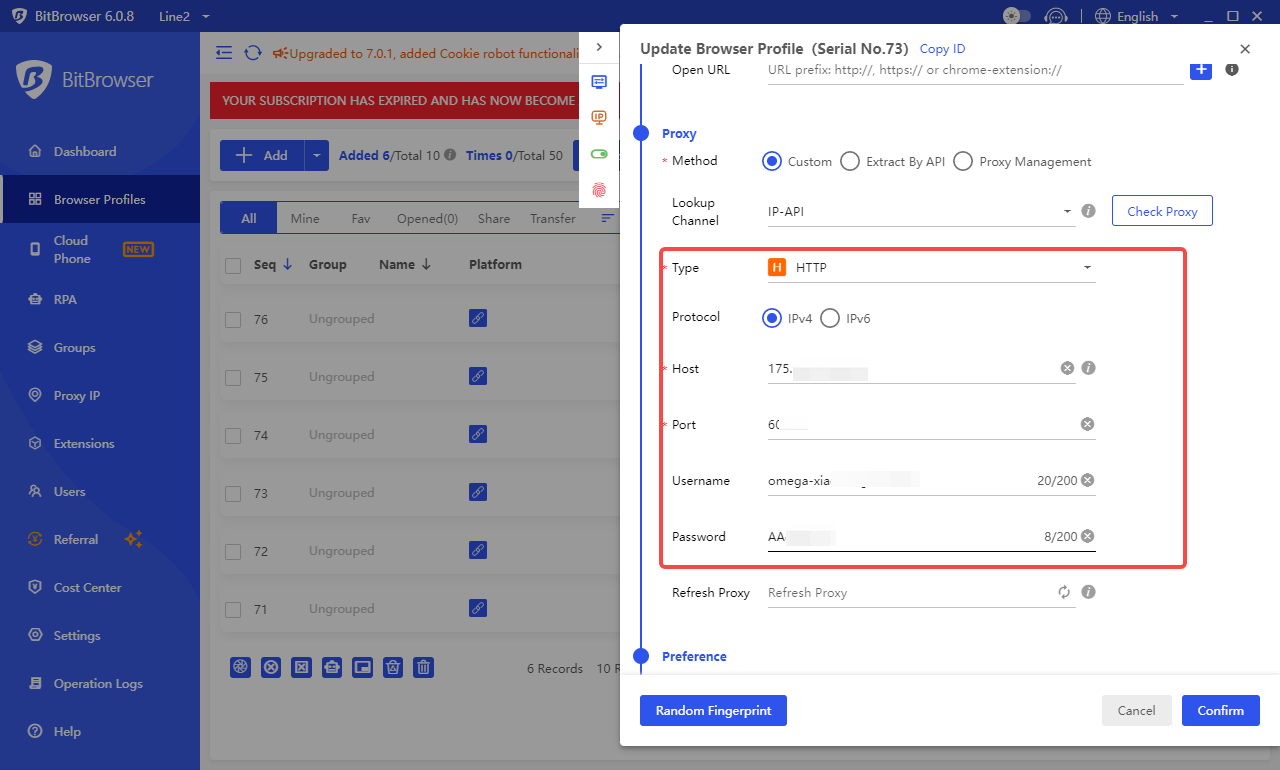
Task: Expand side strip with the arrow icon
Action: [599, 47]
